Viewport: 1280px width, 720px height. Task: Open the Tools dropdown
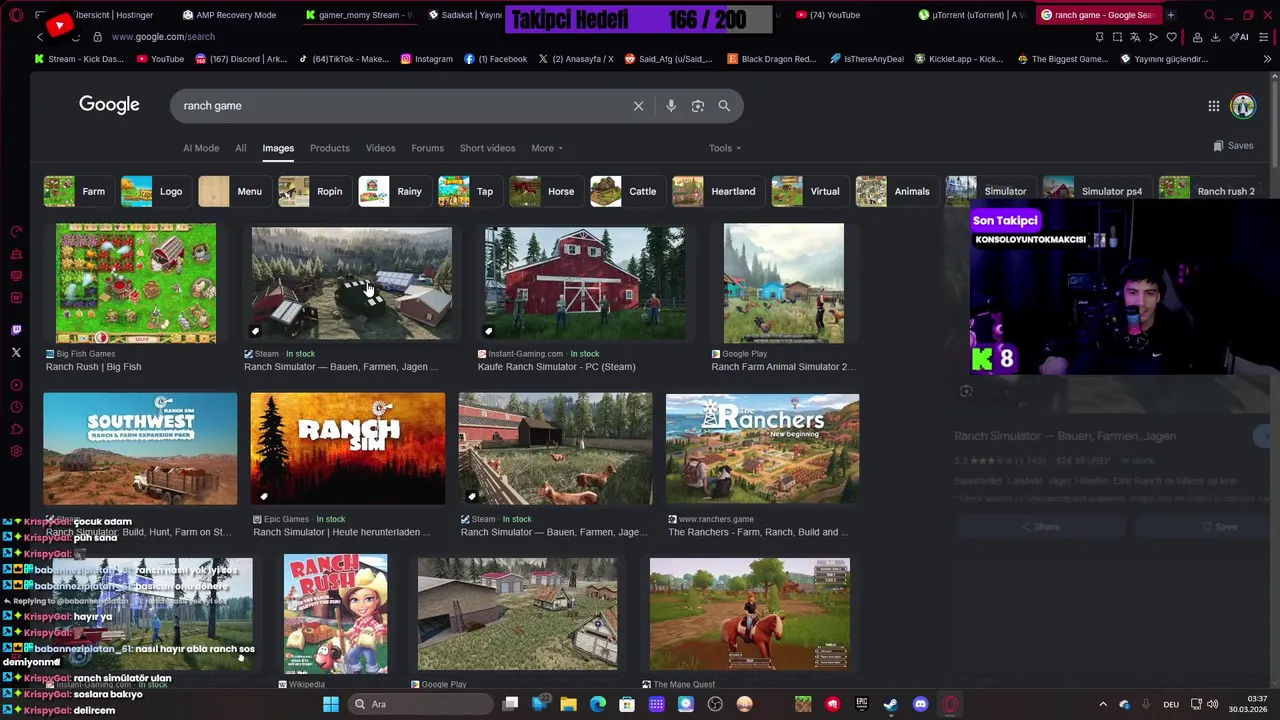coord(725,148)
